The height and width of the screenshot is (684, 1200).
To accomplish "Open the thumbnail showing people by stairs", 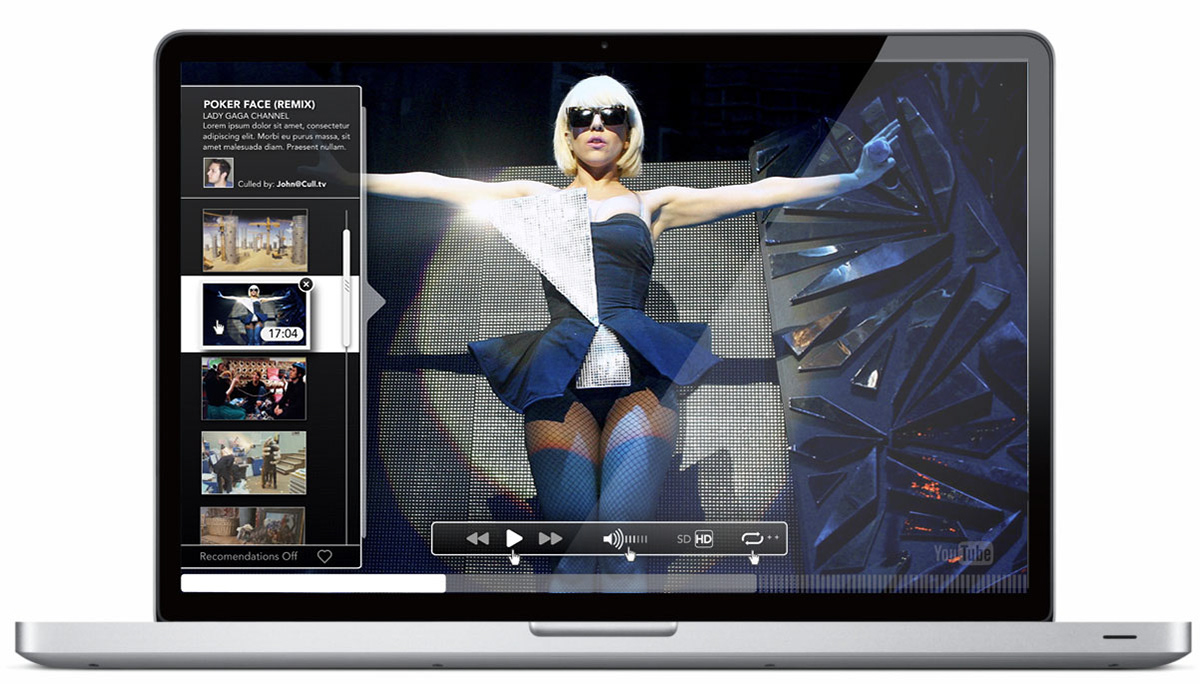I will click(x=254, y=462).
